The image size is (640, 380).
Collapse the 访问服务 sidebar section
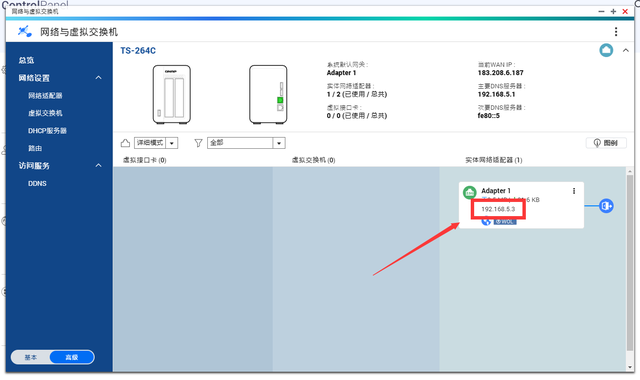98,165
